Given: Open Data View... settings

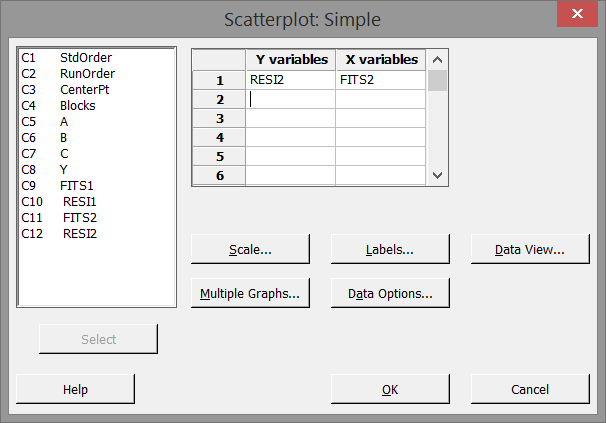Looking at the screenshot, I should click(530, 249).
